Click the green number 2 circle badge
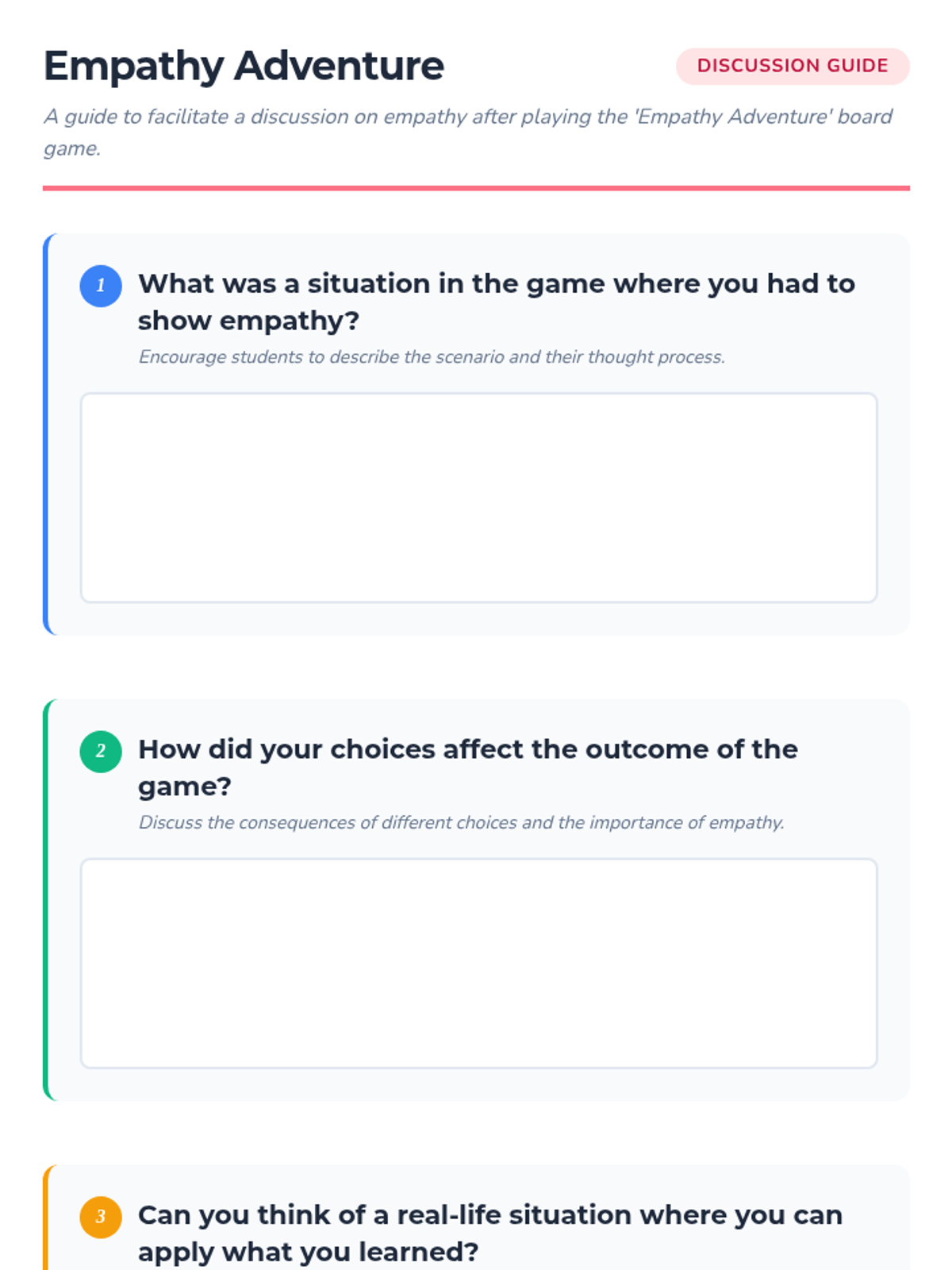This screenshot has width=952, height=1270. click(x=101, y=751)
